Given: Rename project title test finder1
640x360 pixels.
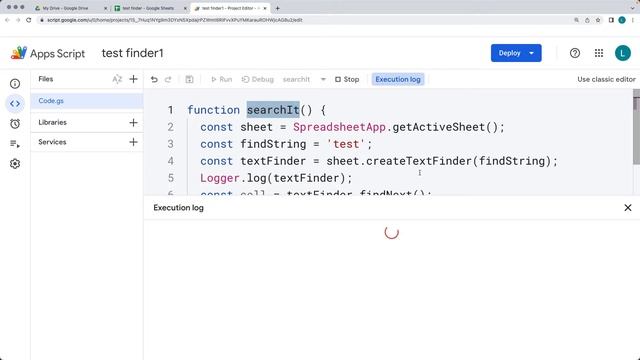Looking at the screenshot, I should tap(133, 53).
